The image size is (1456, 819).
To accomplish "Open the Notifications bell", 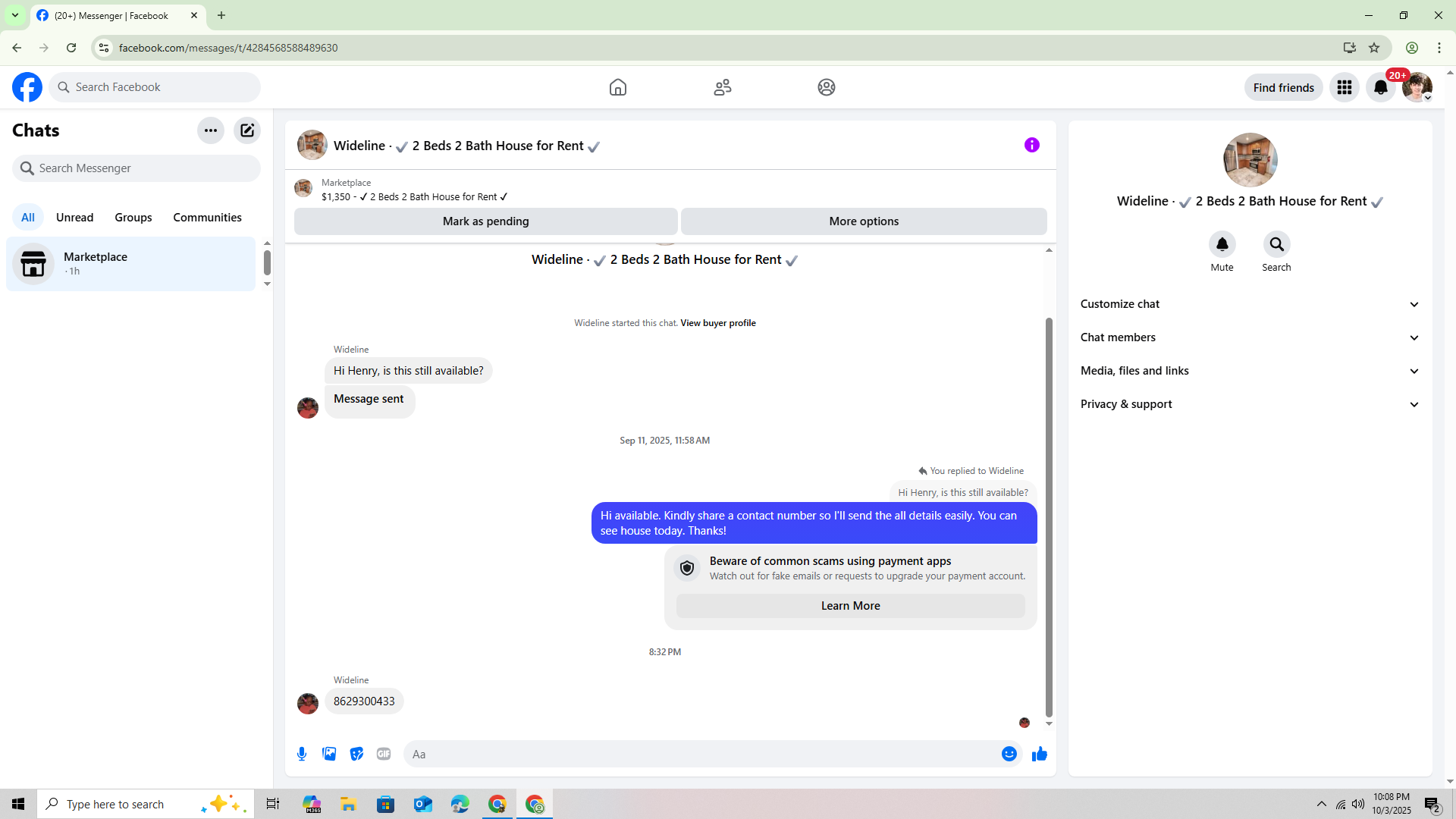I will pyautogui.click(x=1381, y=87).
